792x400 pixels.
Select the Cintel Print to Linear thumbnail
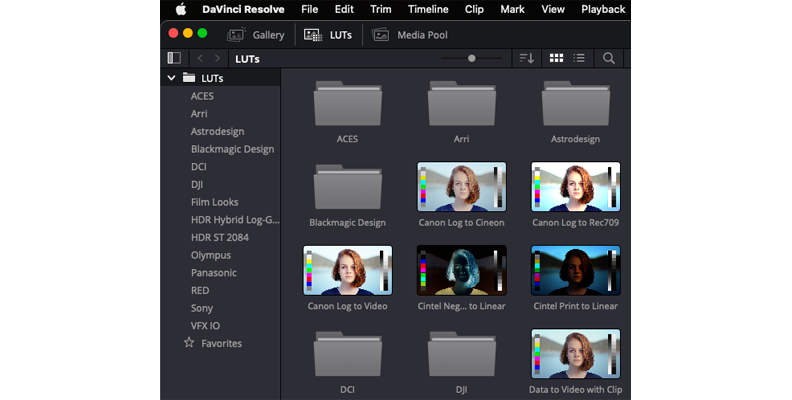tap(576, 271)
